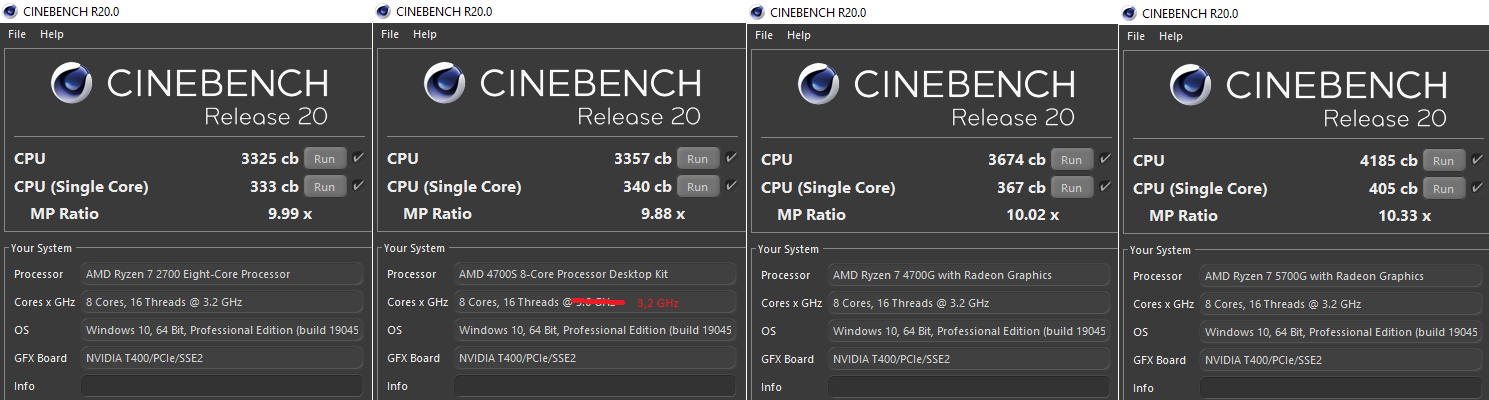The width and height of the screenshot is (1489, 400).
Task: Click the Cinebench sphere logo in the 4700S window
Action: (x=446, y=86)
